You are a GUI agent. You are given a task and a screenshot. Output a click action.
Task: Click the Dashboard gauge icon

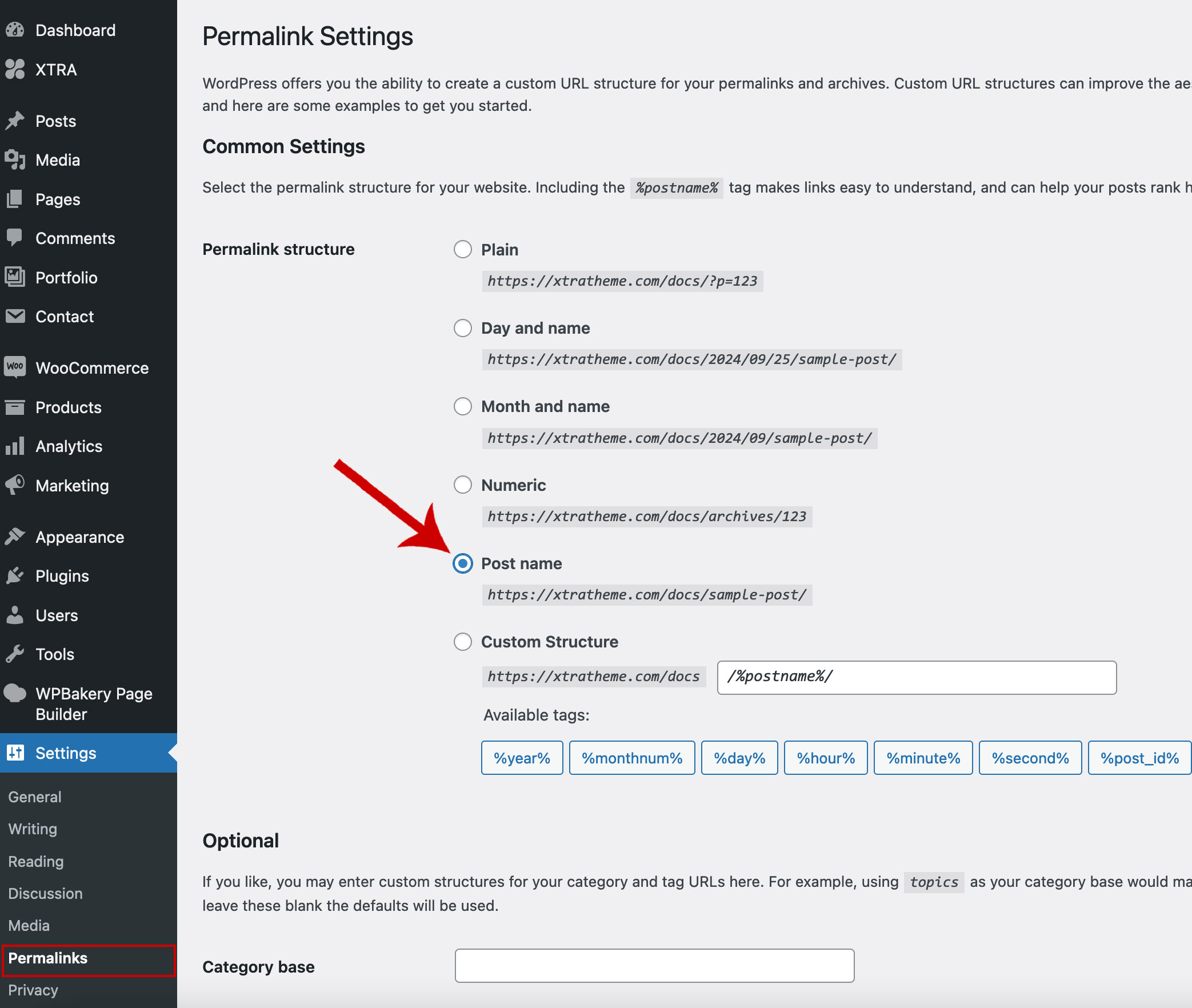15,30
